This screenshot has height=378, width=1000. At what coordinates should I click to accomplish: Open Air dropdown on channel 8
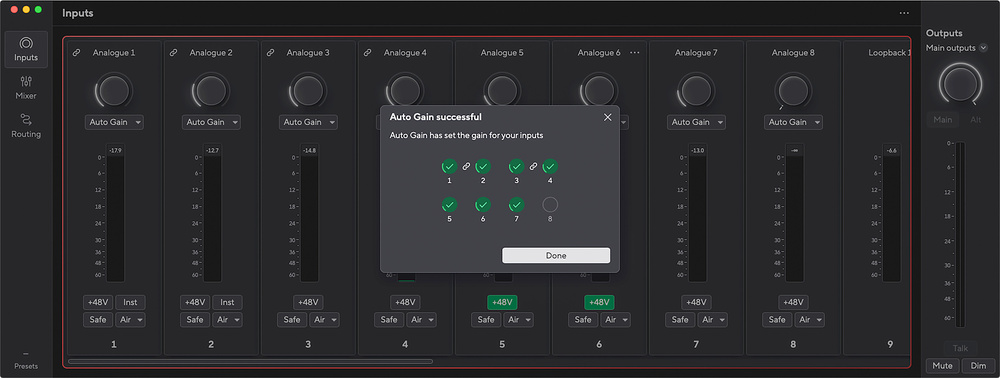click(x=809, y=319)
